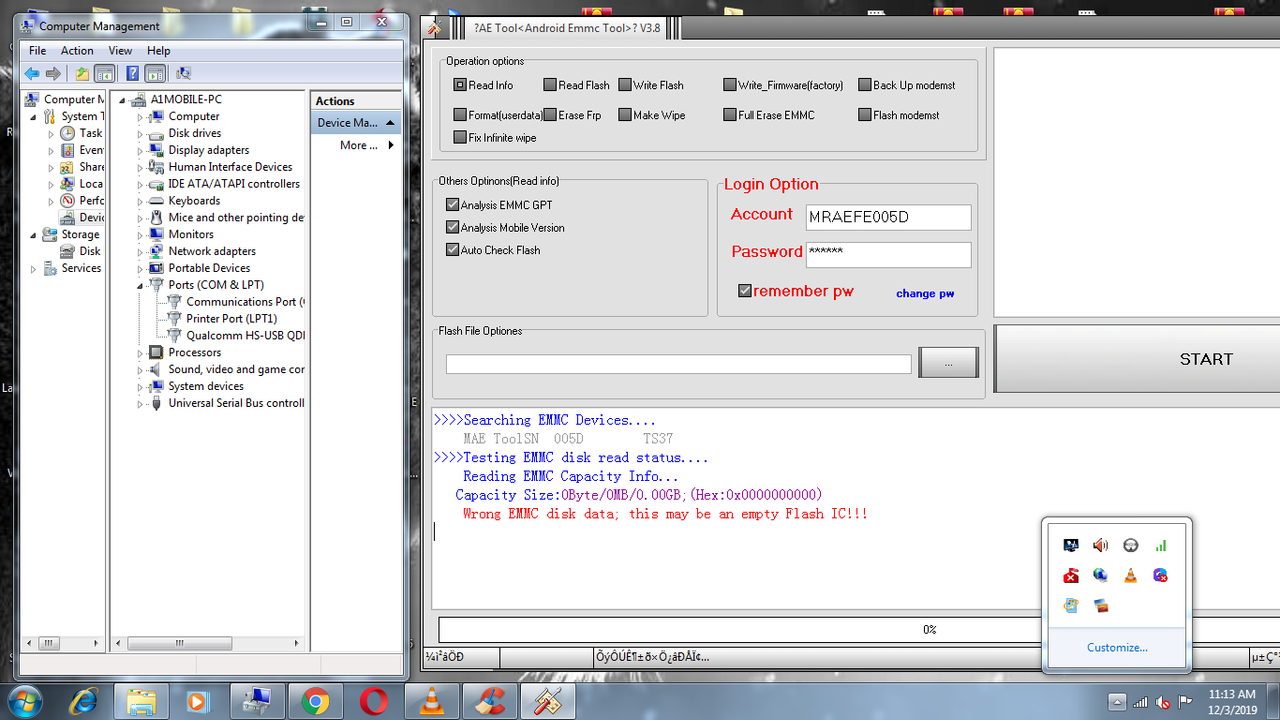
Task: Check the Full Erase EMMC option
Action: coord(730,115)
